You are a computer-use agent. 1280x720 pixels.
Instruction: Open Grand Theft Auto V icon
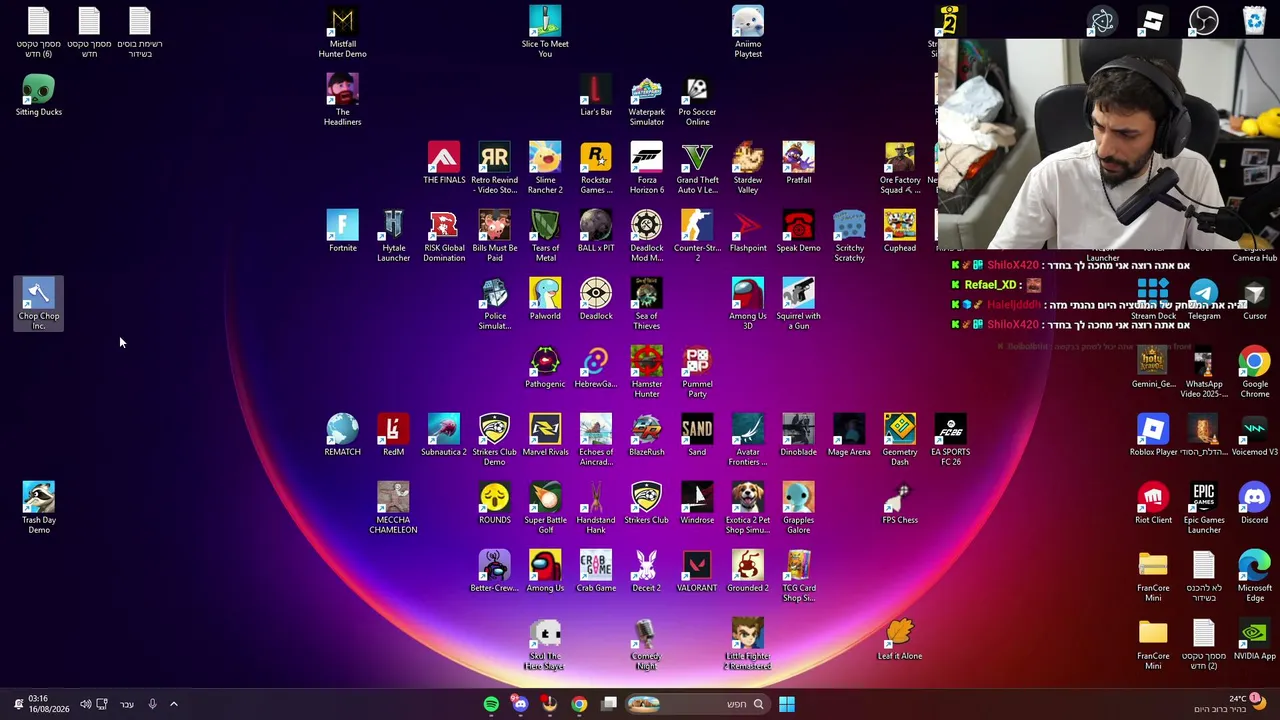click(x=697, y=168)
